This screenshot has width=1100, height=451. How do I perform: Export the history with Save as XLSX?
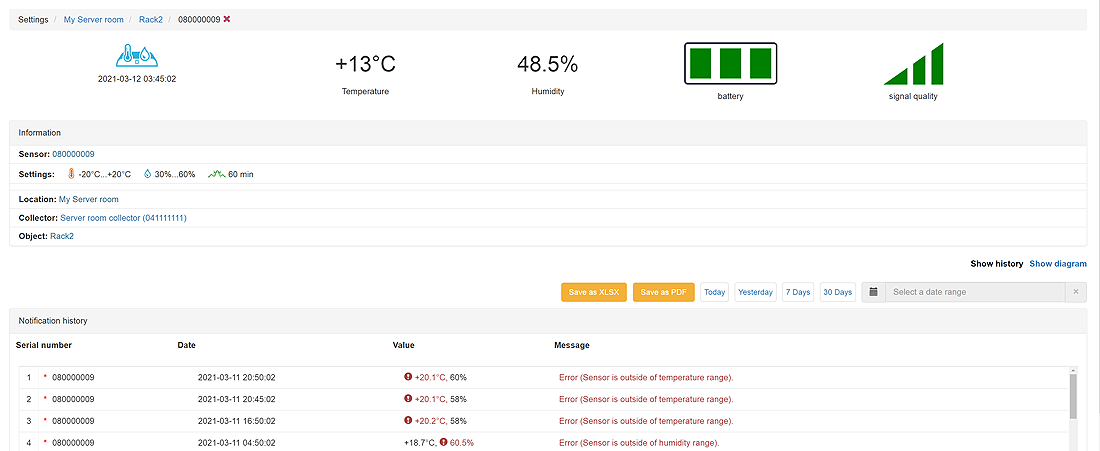click(593, 292)
